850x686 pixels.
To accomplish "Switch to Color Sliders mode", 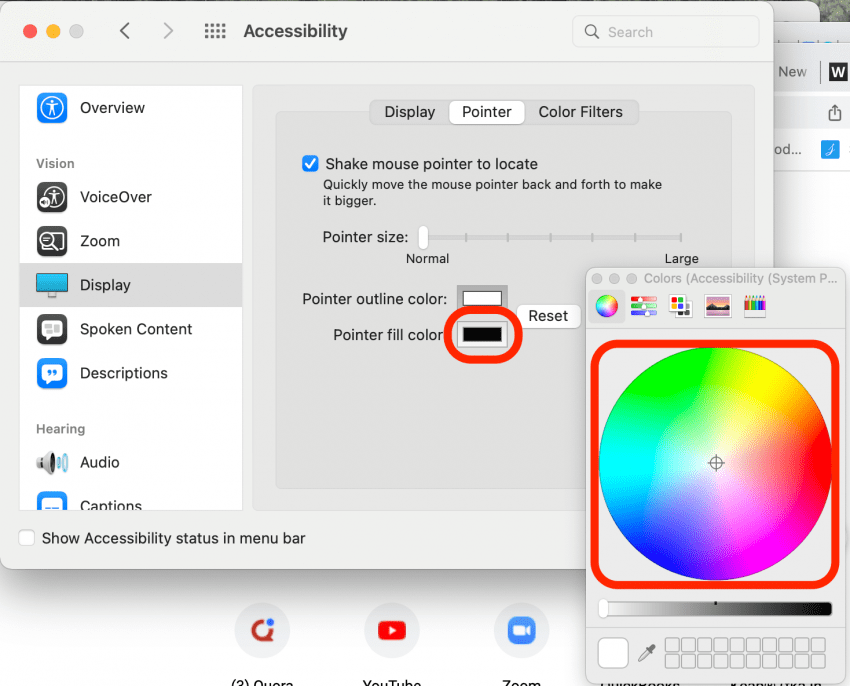I will pyautogui.click(x=643, y=306).
